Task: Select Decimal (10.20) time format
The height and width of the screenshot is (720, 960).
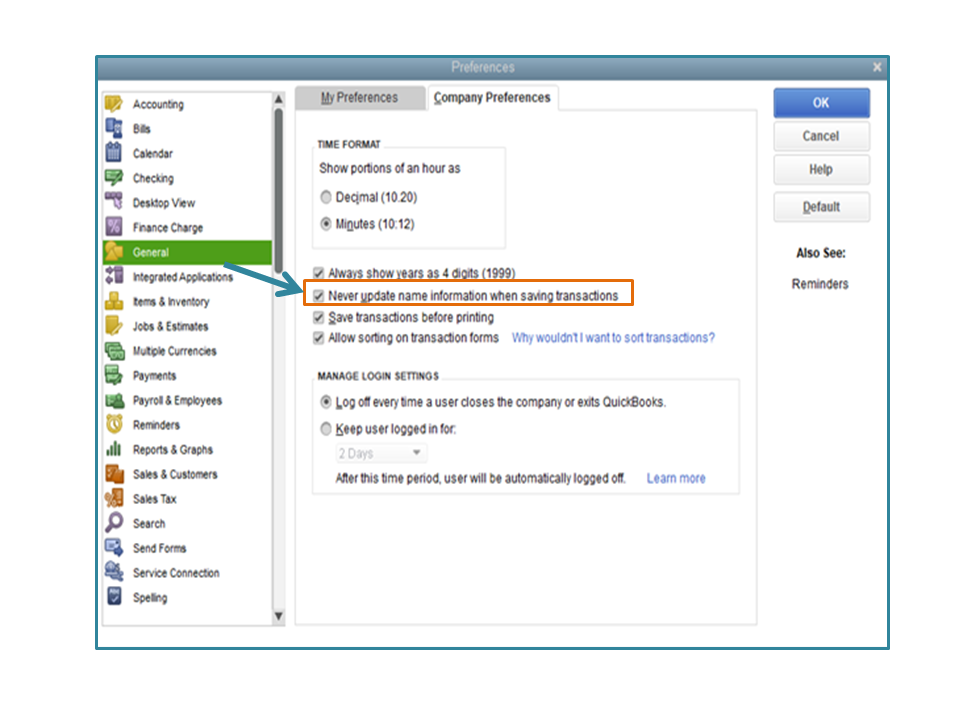Action: pos(326,197)
